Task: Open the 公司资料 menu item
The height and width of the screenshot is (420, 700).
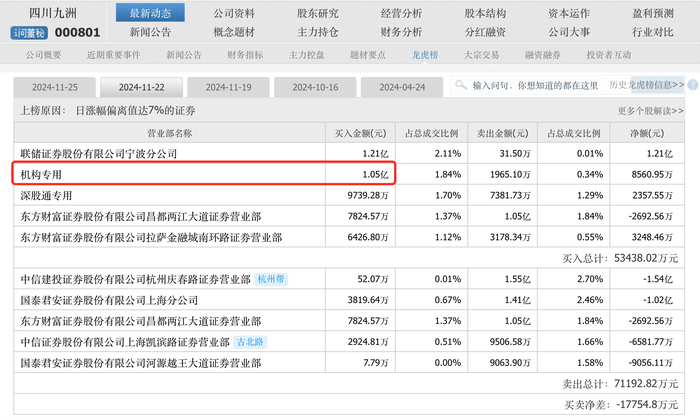Action: click(x=234, y=13)
